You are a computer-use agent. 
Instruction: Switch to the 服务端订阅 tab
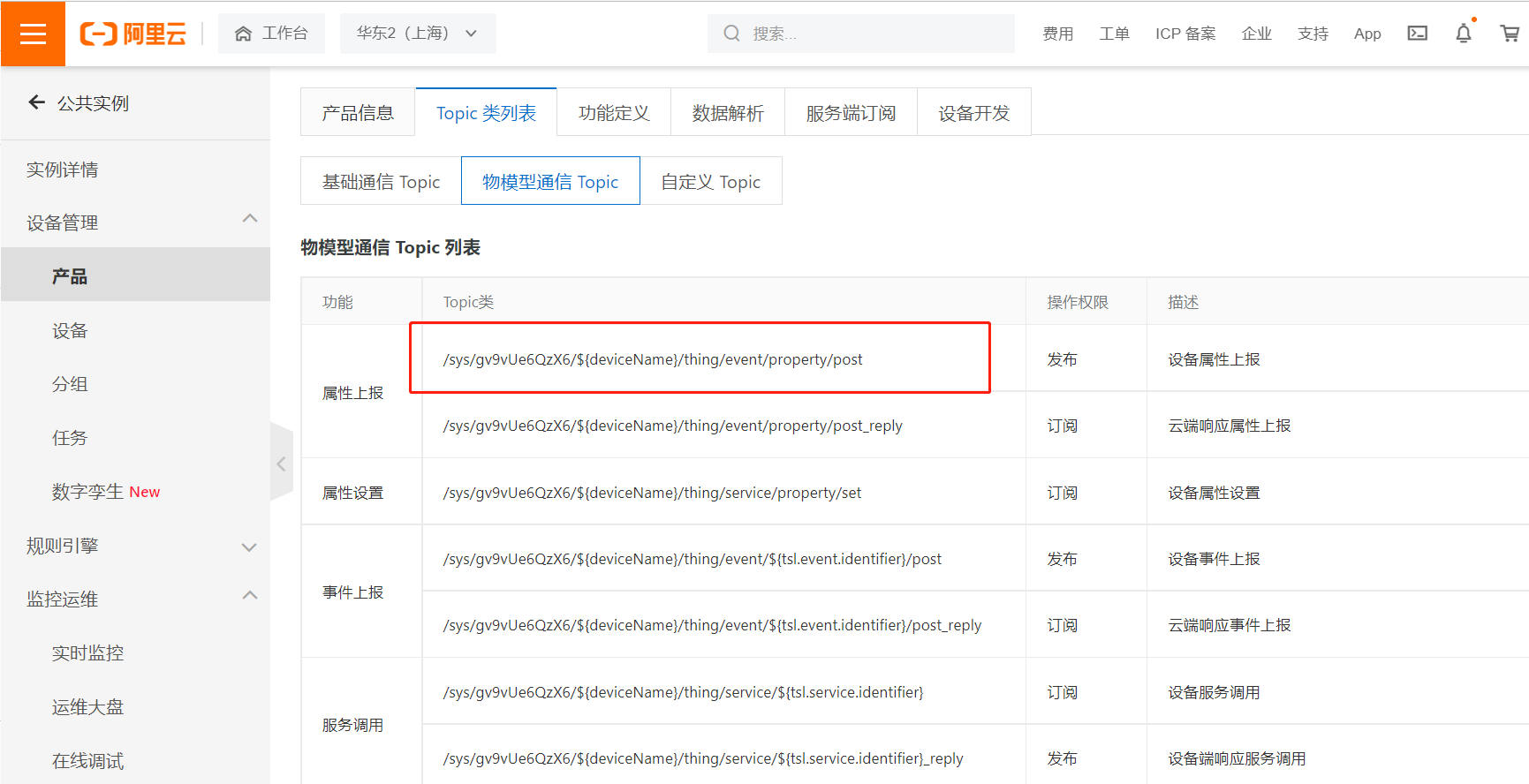852,112
